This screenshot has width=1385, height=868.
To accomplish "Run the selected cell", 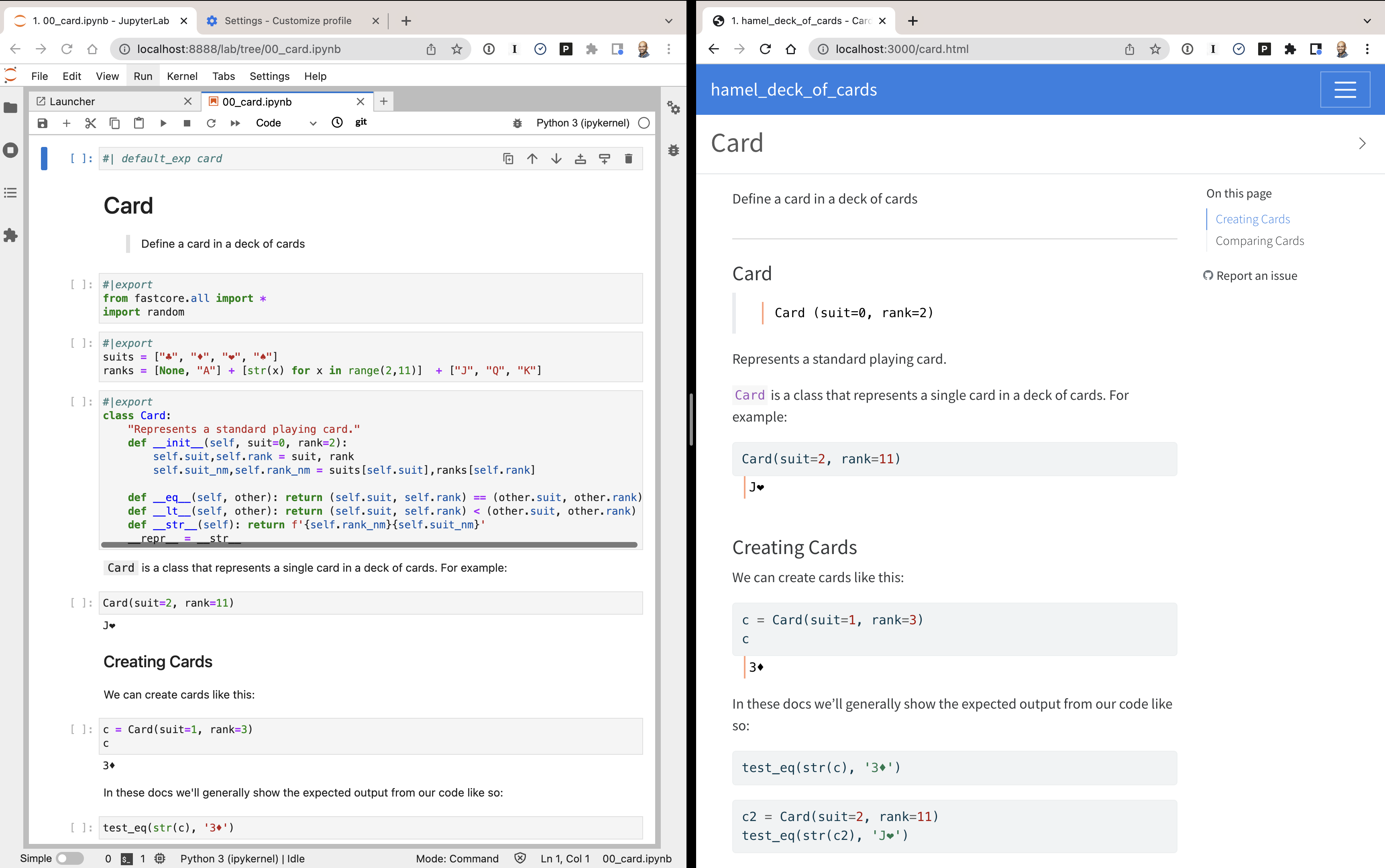I will click(163, 123).
